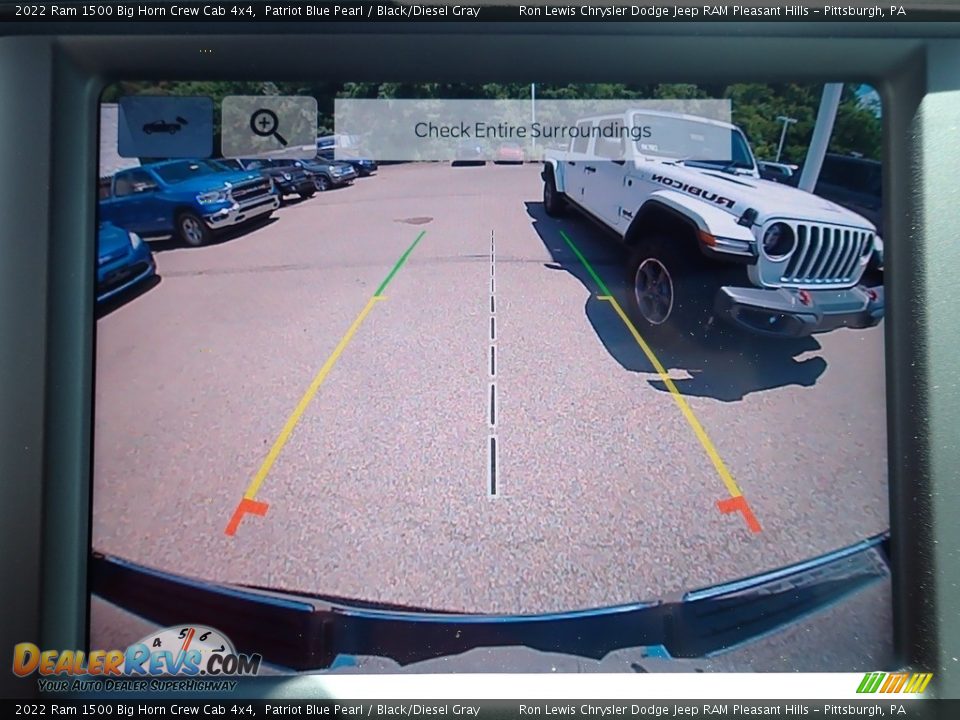Click "Ron Lewis Chrysler Dodge" in top caption

594,10
